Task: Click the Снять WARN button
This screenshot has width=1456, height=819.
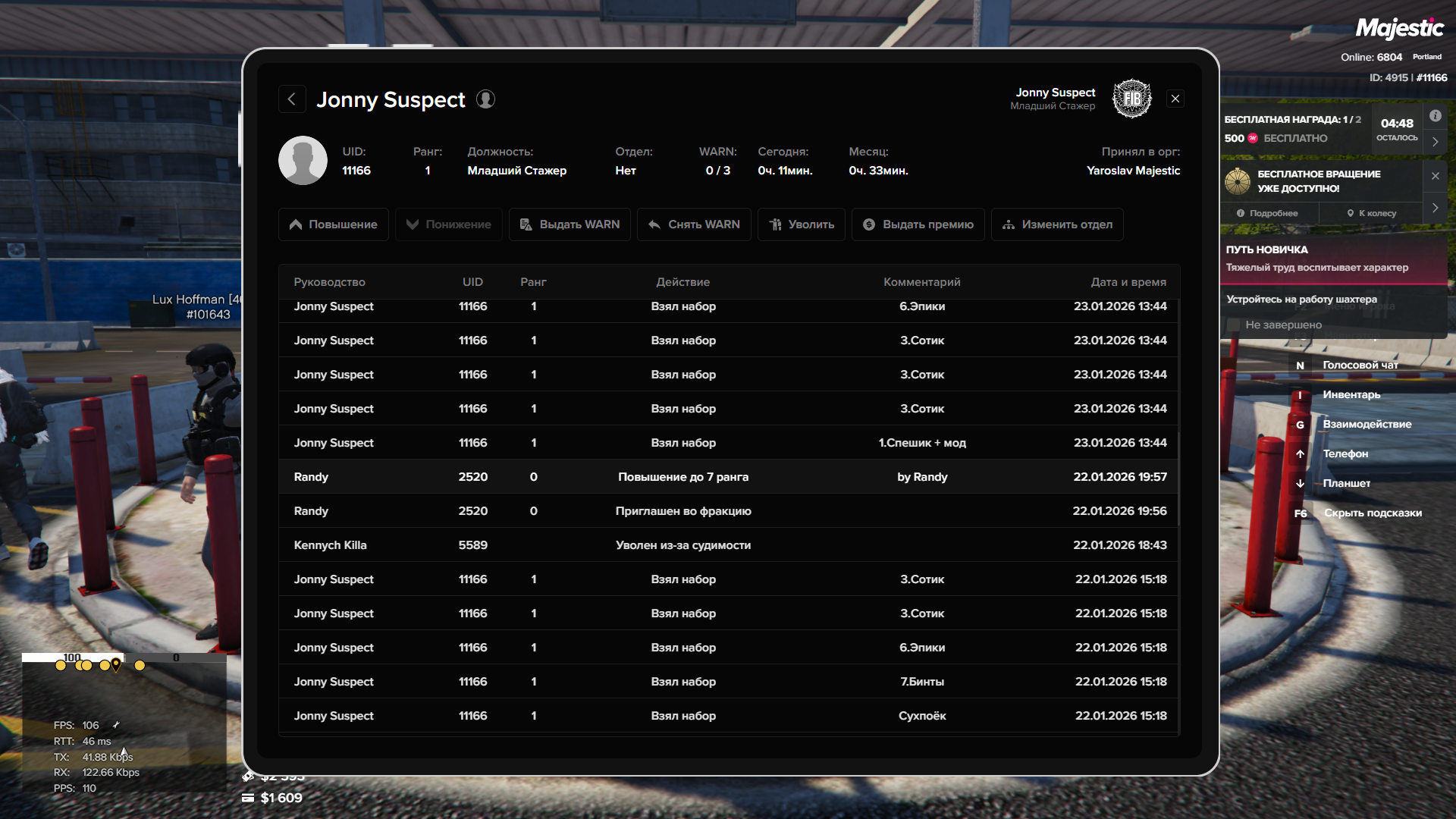Action: pos(694,224)
